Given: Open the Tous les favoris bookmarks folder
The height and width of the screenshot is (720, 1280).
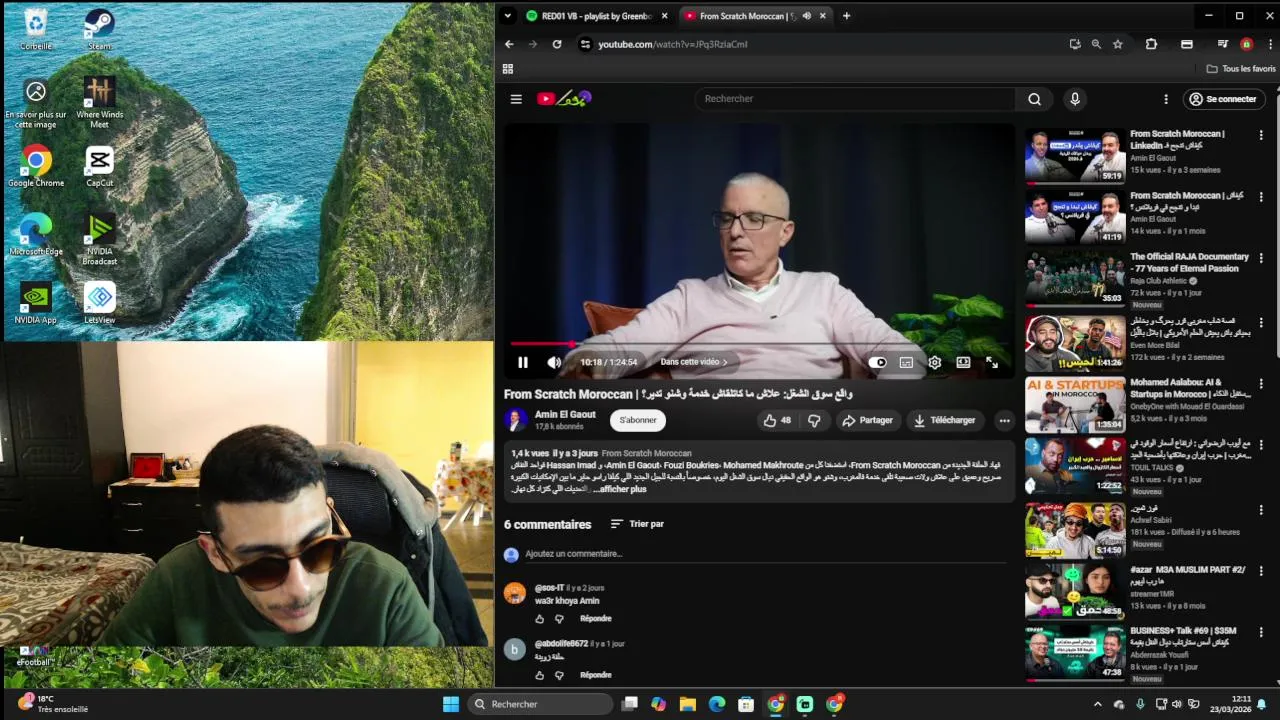Looking at the screenshot, I should tap(1241, 69).
